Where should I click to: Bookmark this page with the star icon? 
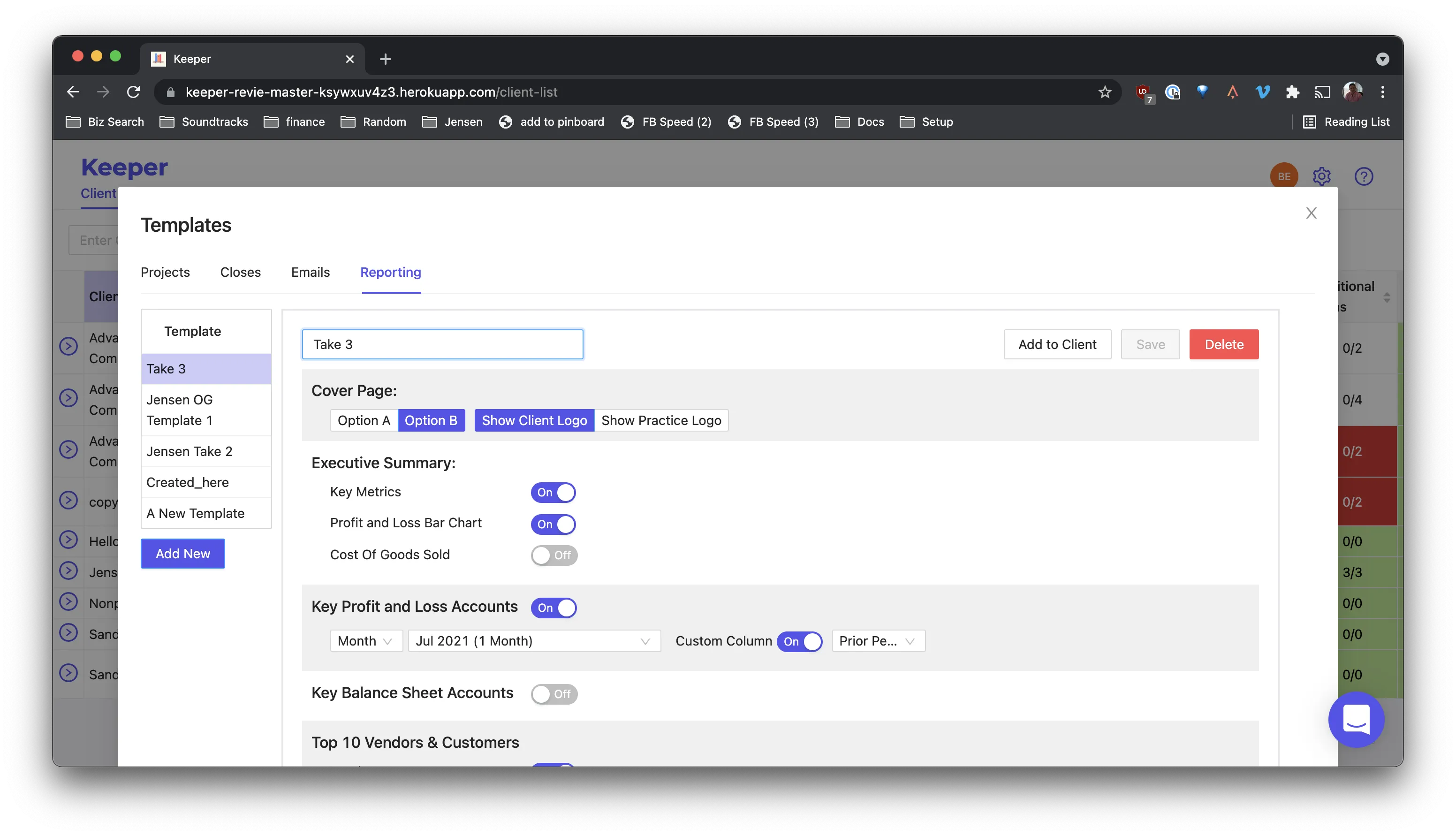1104,92
